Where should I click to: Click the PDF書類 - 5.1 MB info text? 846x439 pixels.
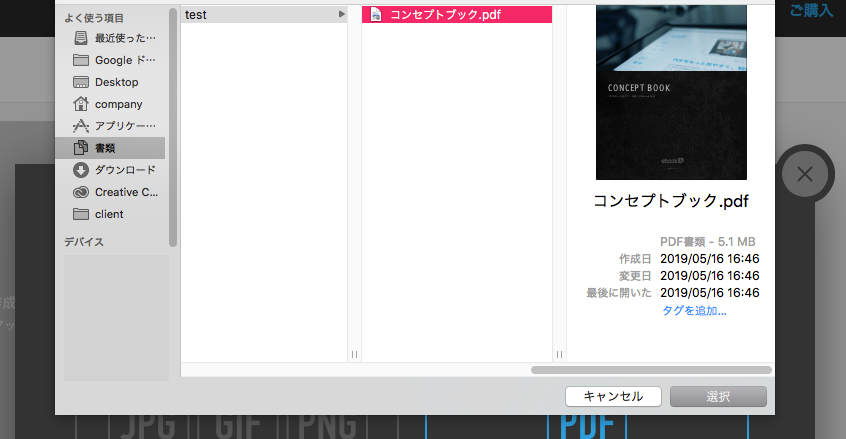(x=707, y=242)
